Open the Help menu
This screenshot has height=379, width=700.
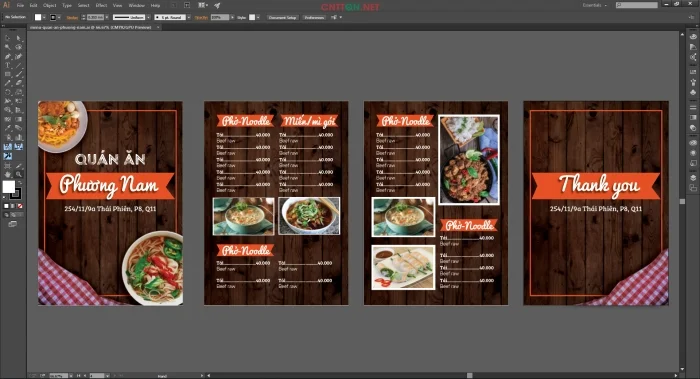pyautogui.click(x=155, y=5)
